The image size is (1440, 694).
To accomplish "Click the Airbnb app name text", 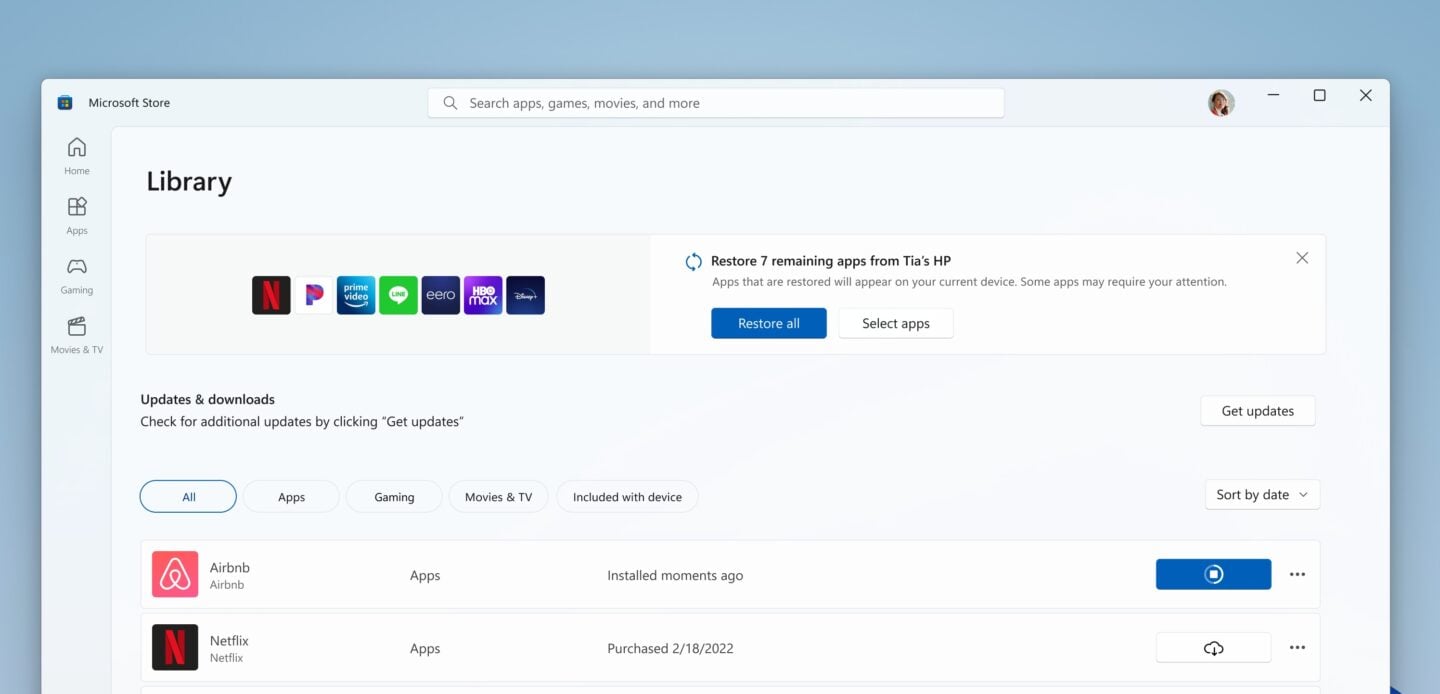I will [230, 567].
